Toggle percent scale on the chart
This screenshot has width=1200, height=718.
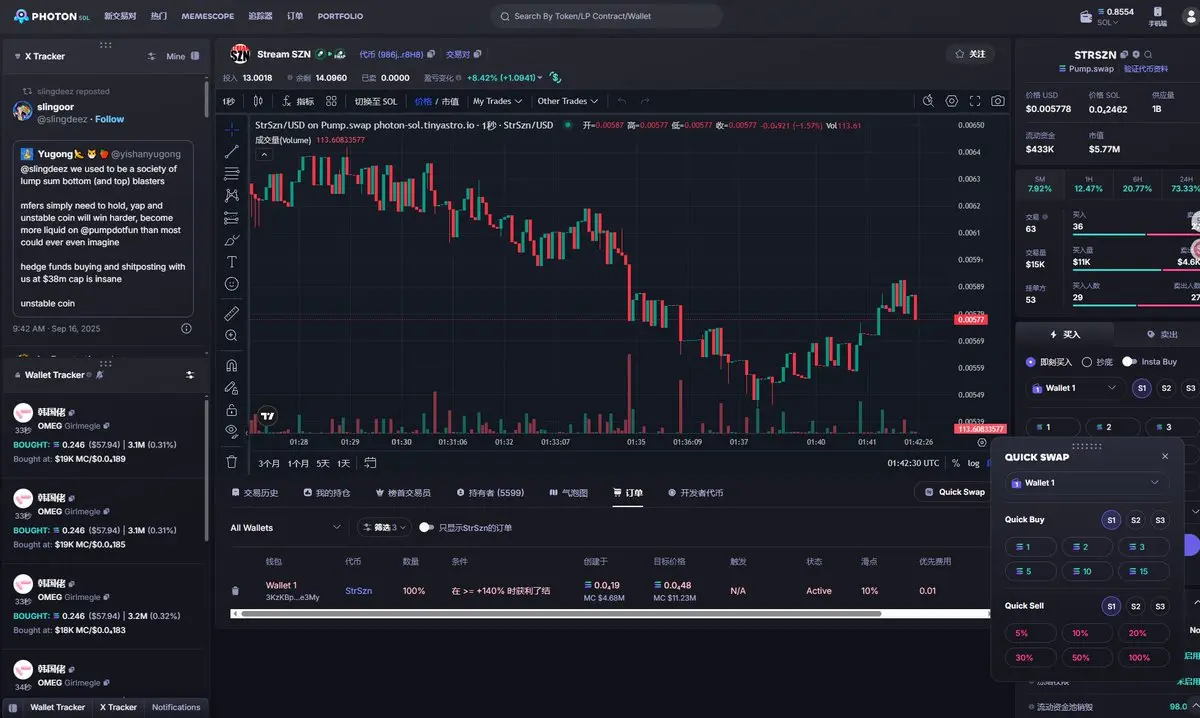956,463
